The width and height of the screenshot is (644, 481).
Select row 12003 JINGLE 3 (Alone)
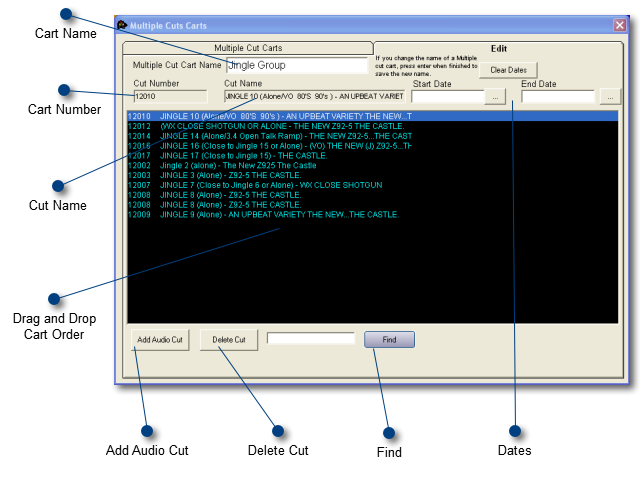coord(373,175)
